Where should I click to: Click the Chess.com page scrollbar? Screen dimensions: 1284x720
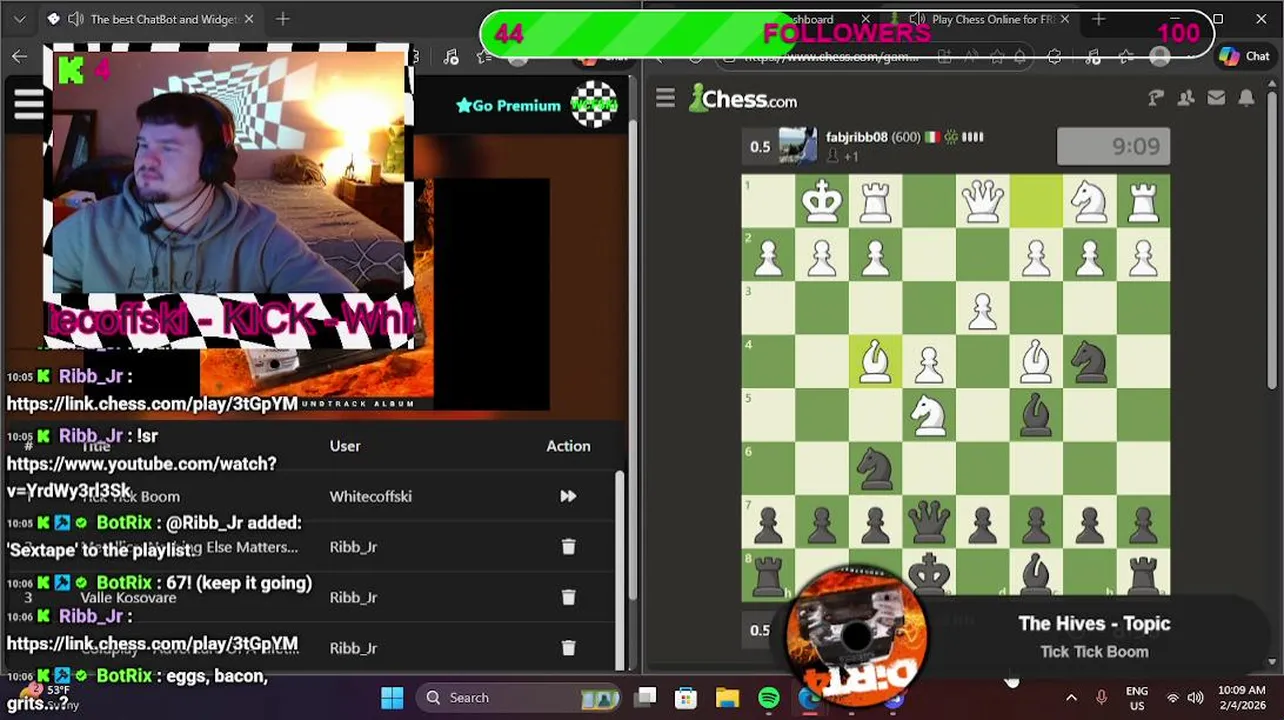[x=1272, y=240]
